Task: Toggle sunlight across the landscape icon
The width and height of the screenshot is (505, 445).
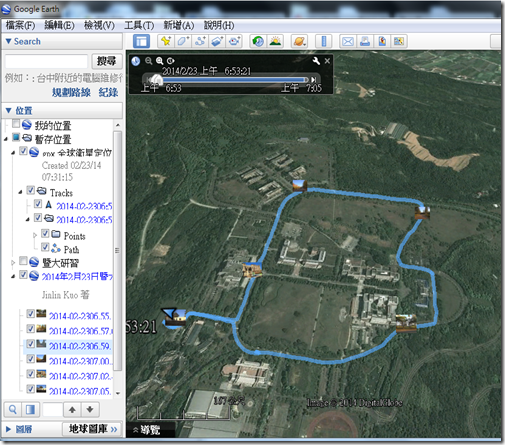Action: [275, 41]
